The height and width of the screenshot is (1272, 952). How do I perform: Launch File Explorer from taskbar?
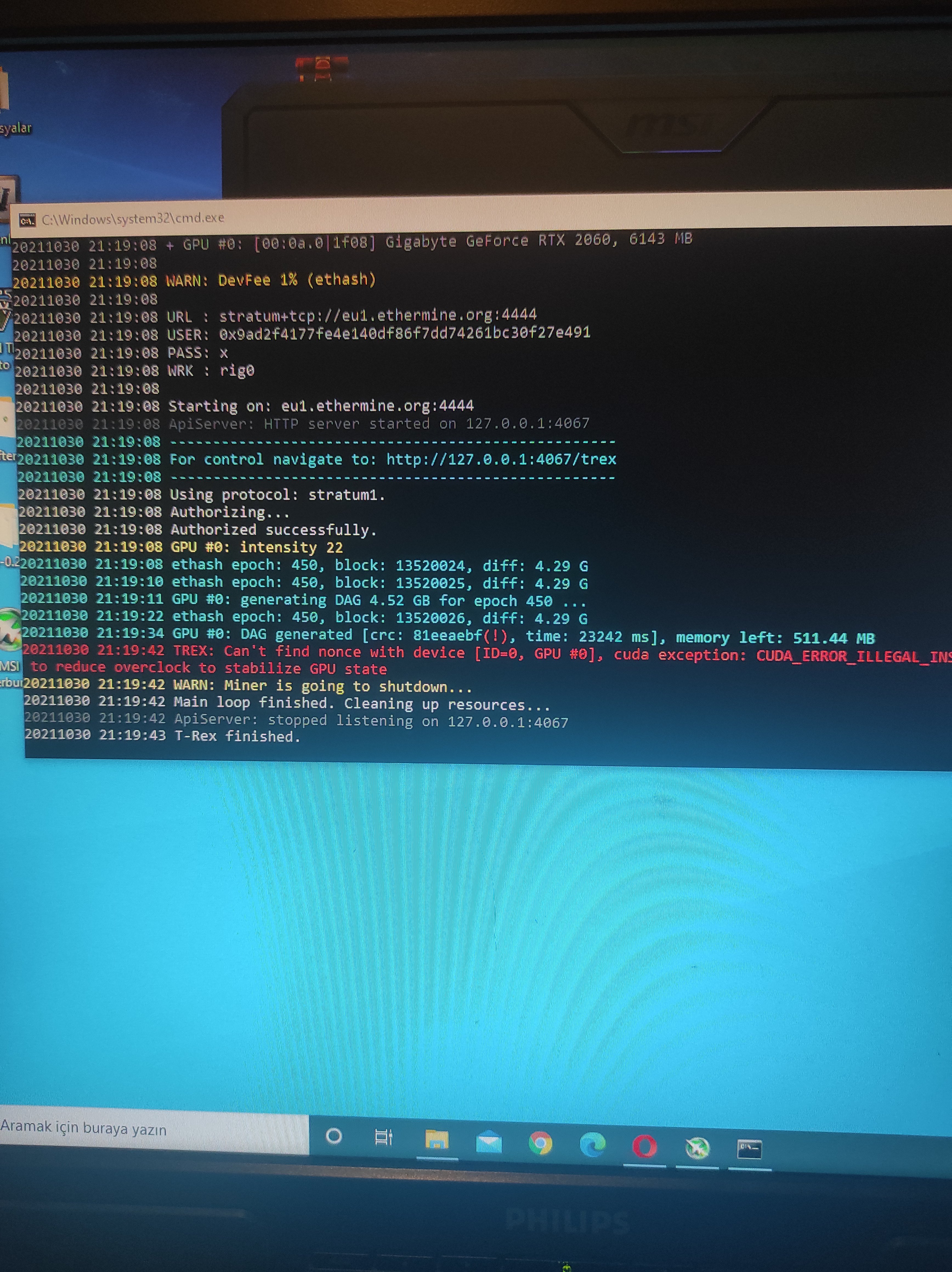tap(437, 1140)
